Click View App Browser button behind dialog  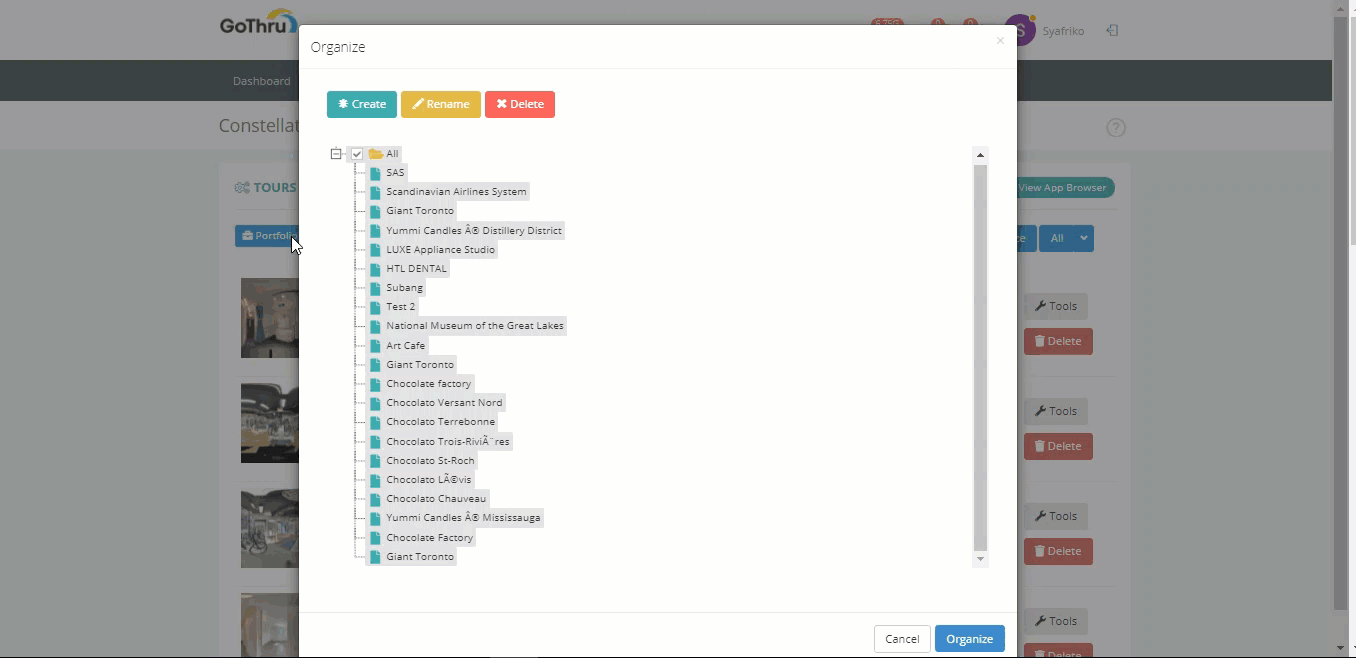(1064, 188)
